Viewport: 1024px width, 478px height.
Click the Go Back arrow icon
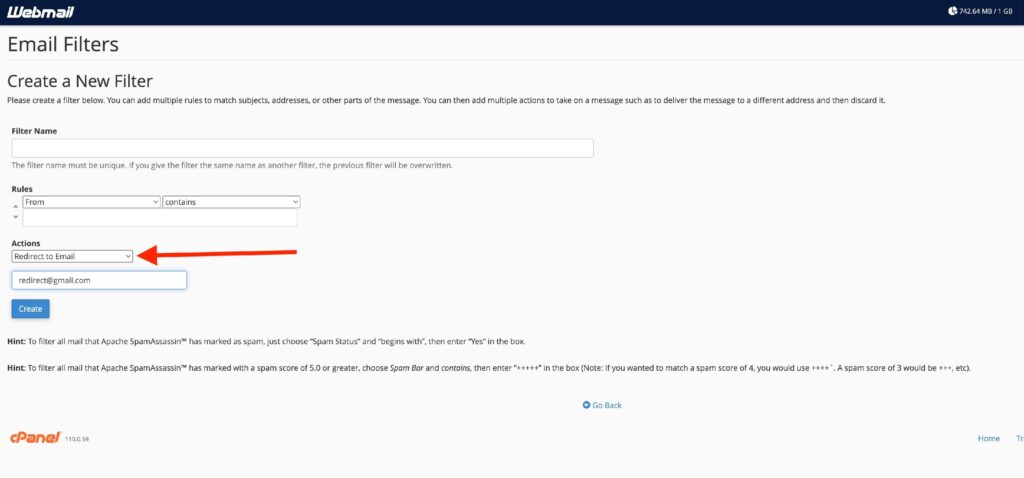[x=586, y=405]
